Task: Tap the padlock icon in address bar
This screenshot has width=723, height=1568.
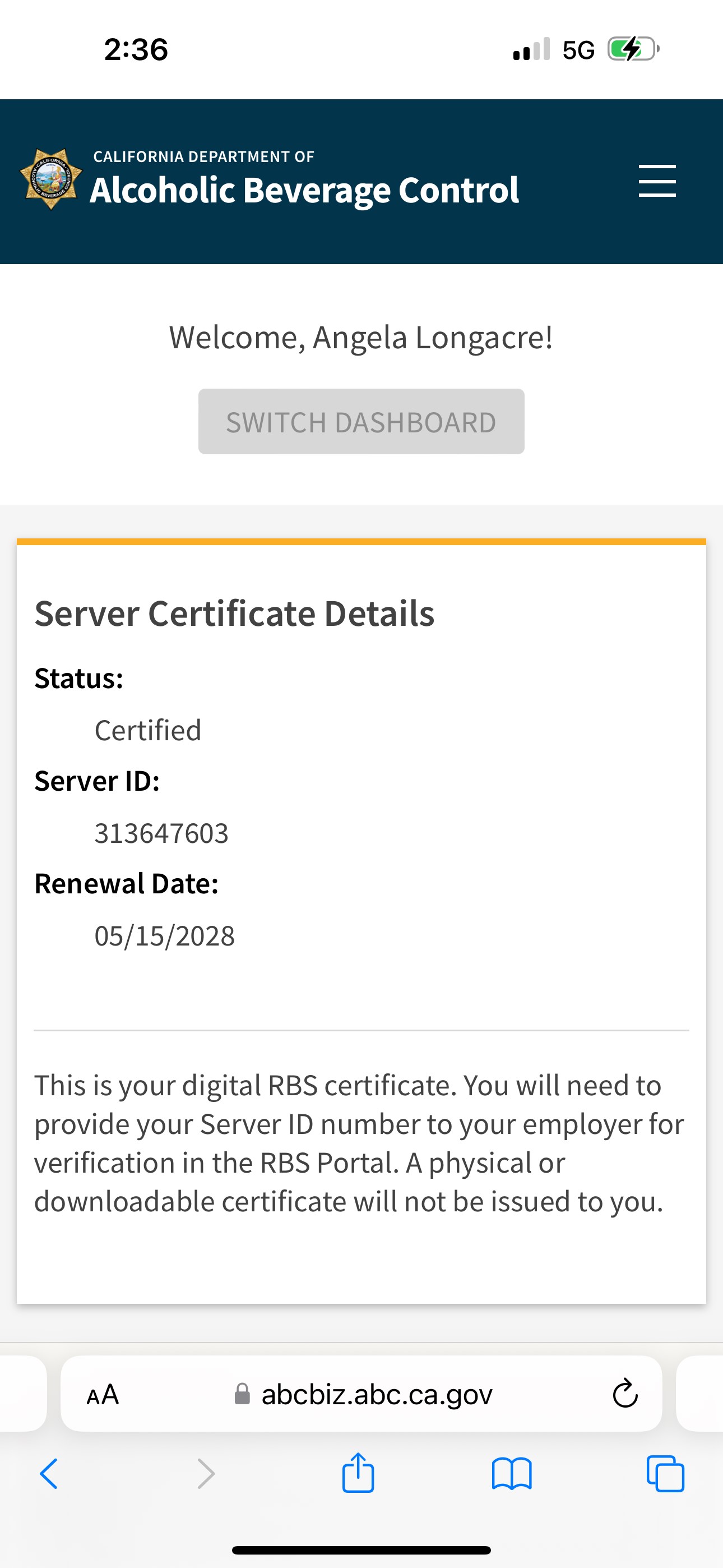Action: coord(242,1394)
